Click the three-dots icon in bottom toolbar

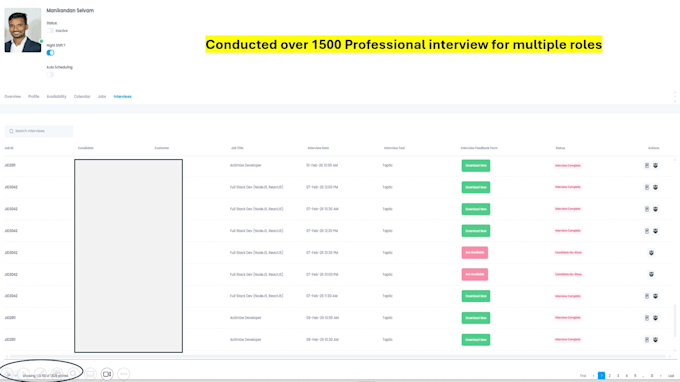pyautogui.click(x=124, y=374)
